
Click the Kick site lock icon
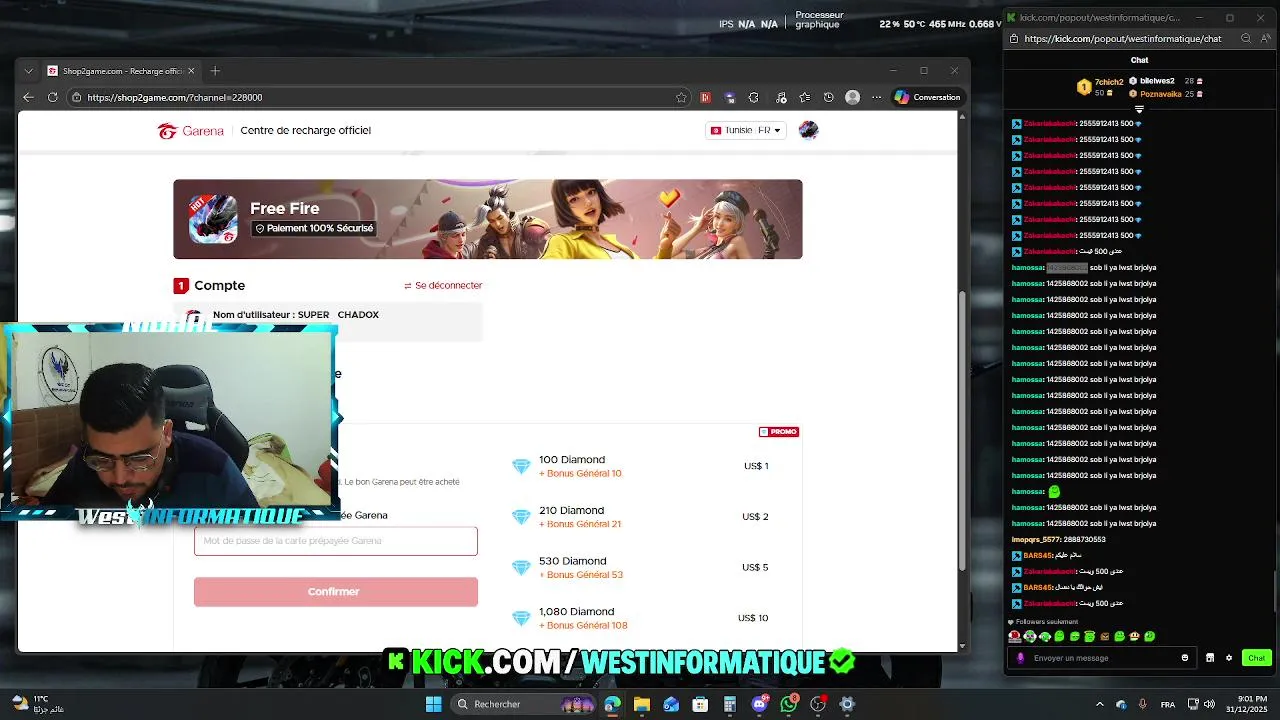[x=1014, y=39]
